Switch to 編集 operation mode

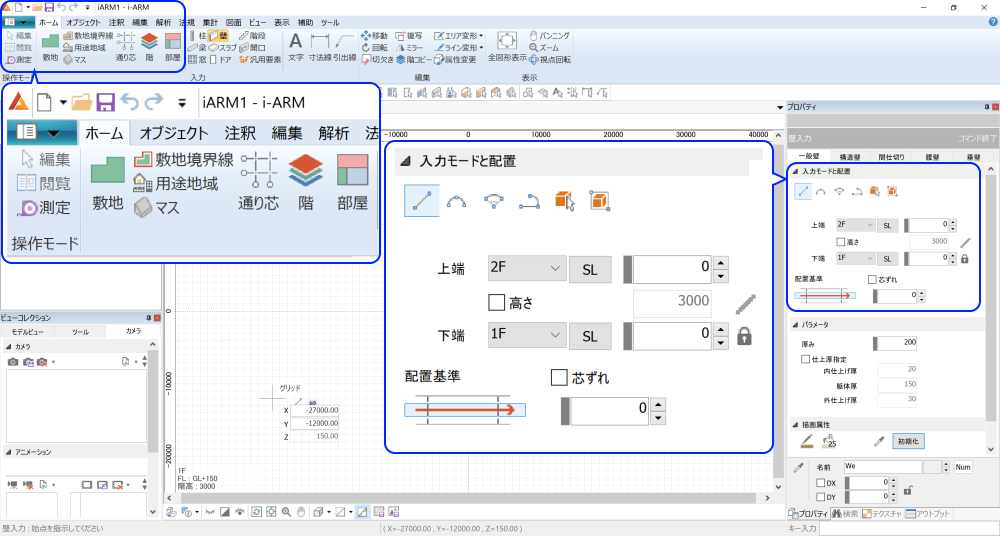point(18,36)
